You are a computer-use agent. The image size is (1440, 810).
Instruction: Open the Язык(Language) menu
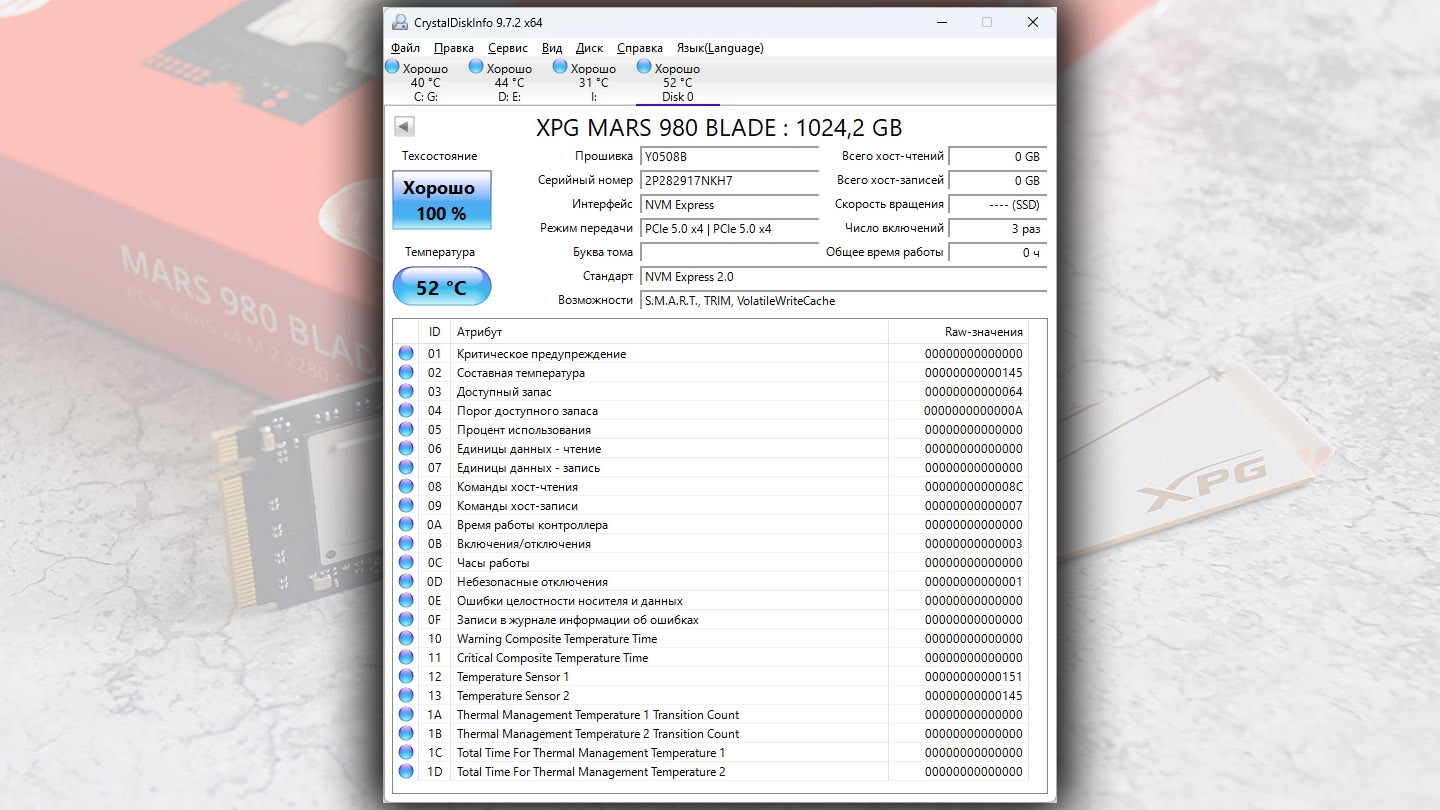click(x=720, y=48)
